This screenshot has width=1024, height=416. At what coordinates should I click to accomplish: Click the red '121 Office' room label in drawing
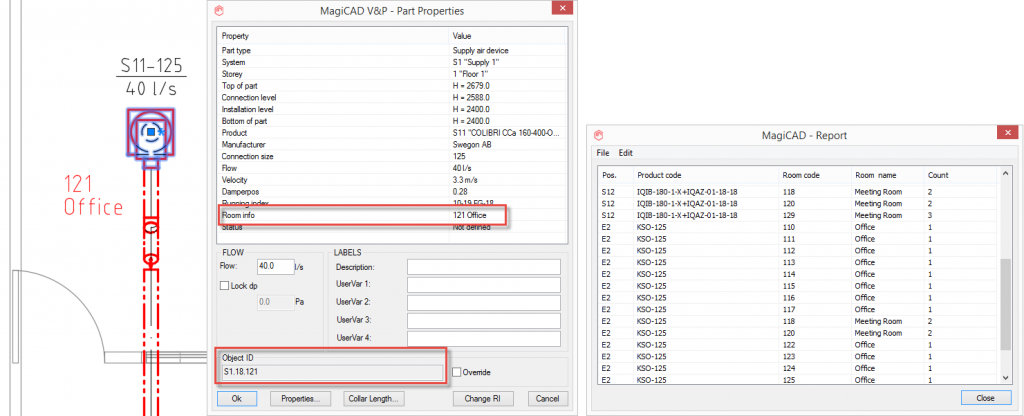(93, 196)
